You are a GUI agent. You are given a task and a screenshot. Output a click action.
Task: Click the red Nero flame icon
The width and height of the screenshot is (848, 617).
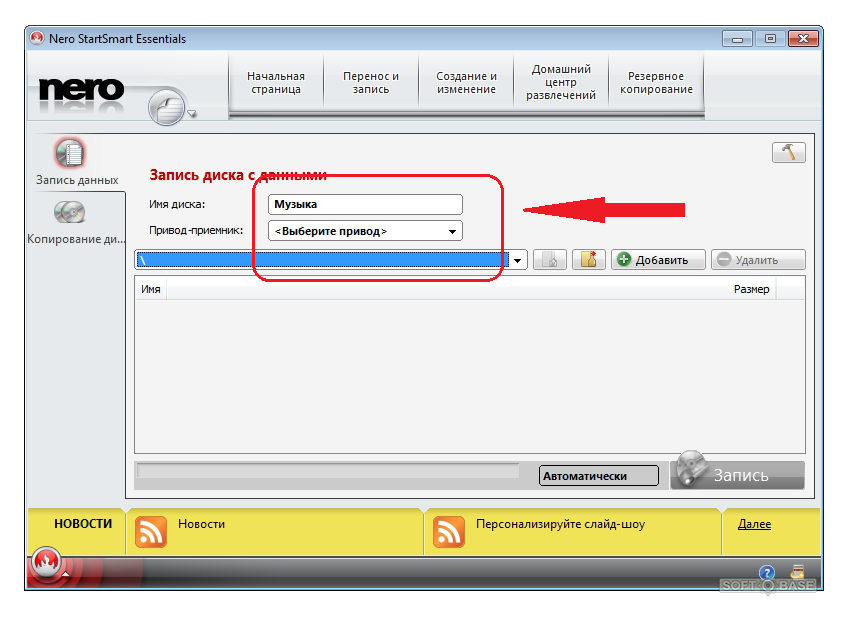(46, 562)
